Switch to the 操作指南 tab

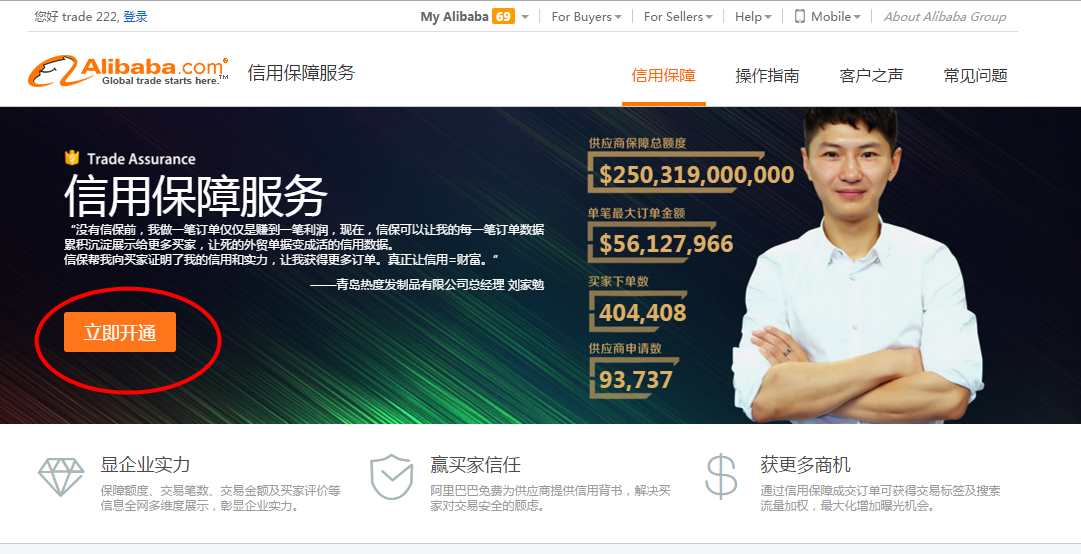[767, 75]
